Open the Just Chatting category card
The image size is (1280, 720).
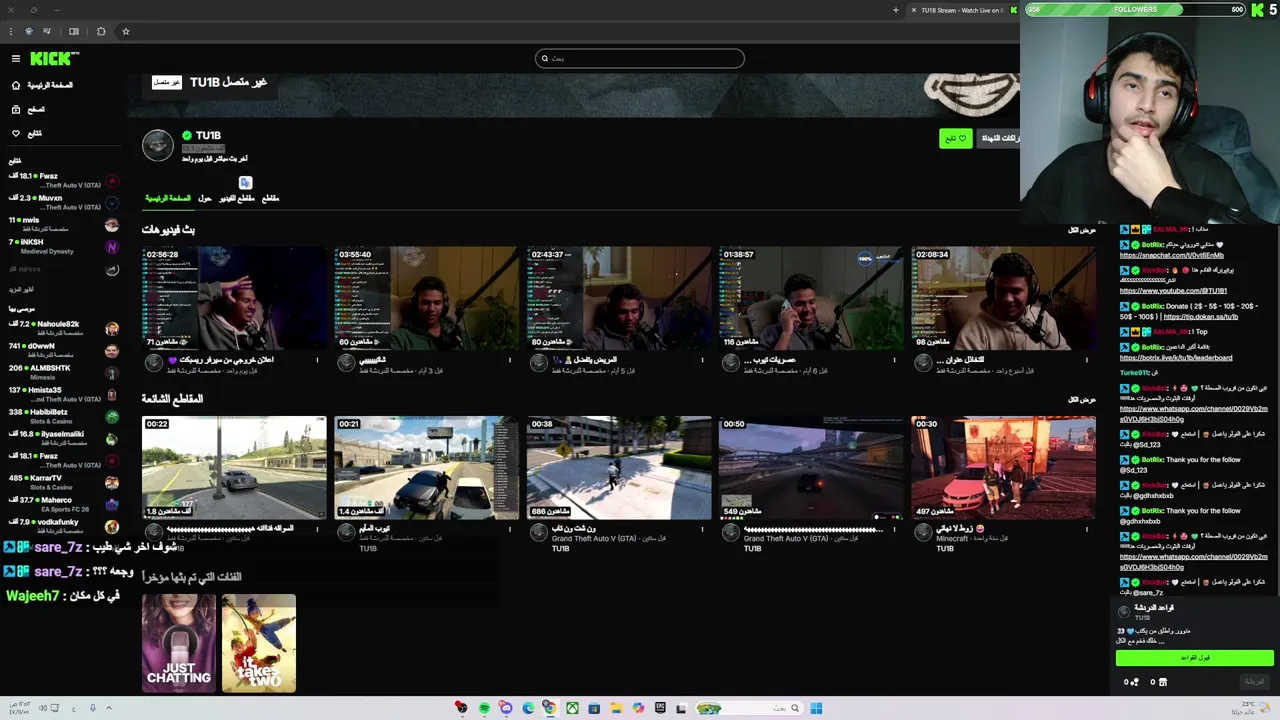pos(179,643)
